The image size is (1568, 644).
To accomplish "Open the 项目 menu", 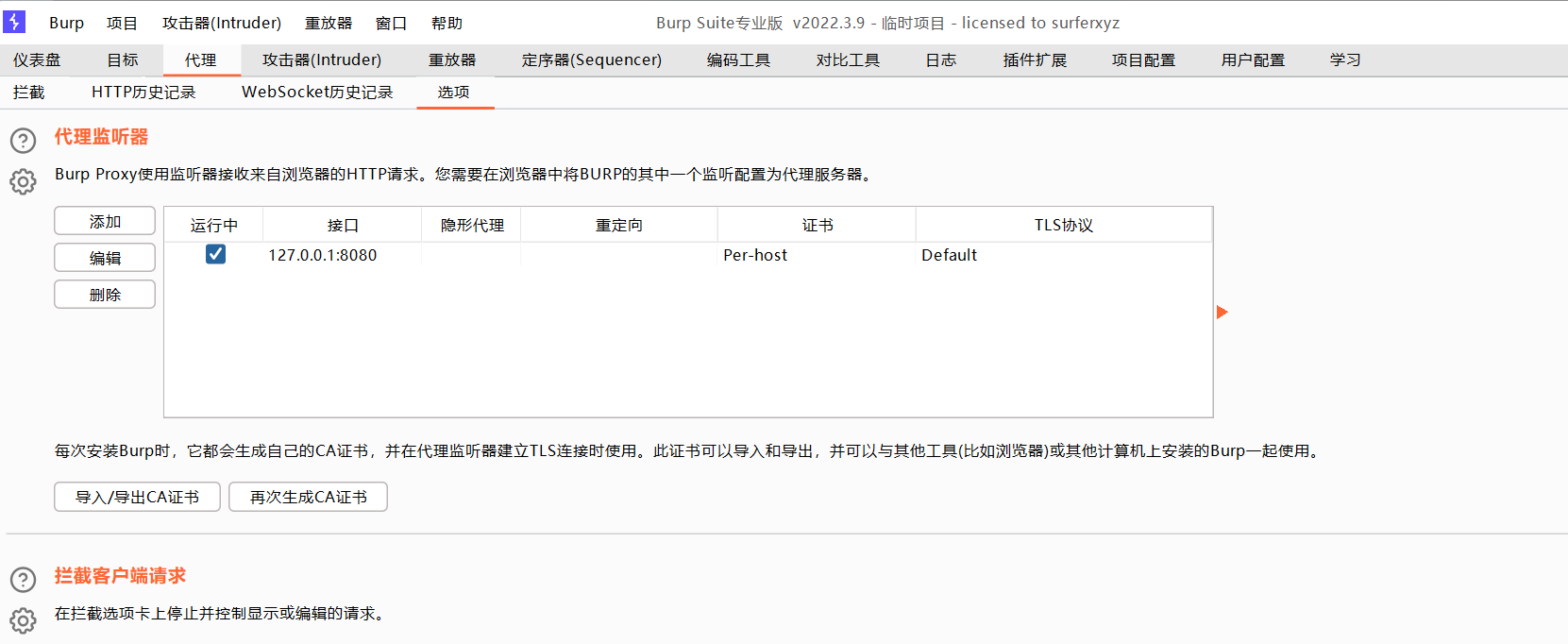I will coord(122,23).
